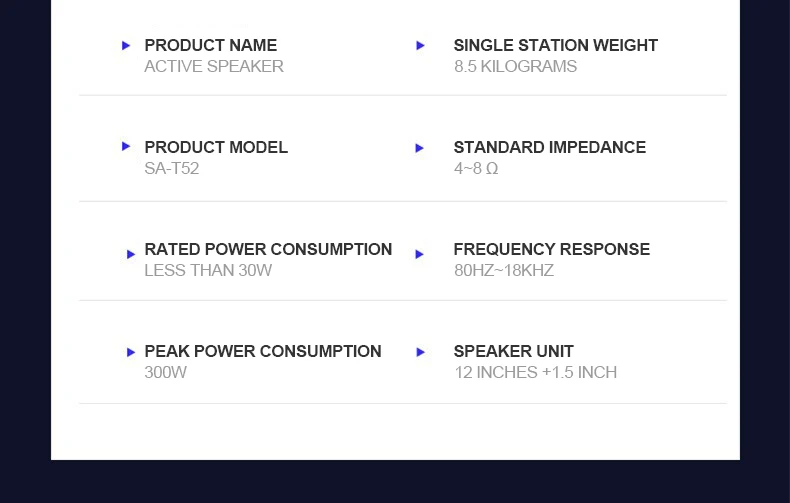Select the Product Name heading
Viewport: 790px width, 503px height.
(x=211, y=45)
